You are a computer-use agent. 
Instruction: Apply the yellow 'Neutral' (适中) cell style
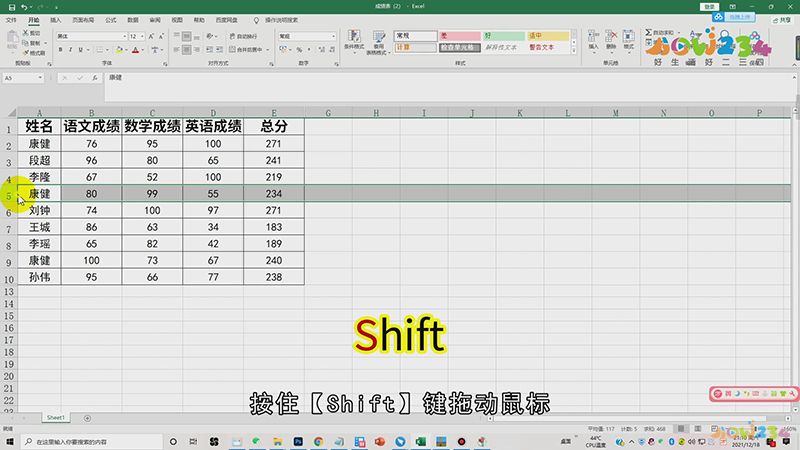point(548,36)
